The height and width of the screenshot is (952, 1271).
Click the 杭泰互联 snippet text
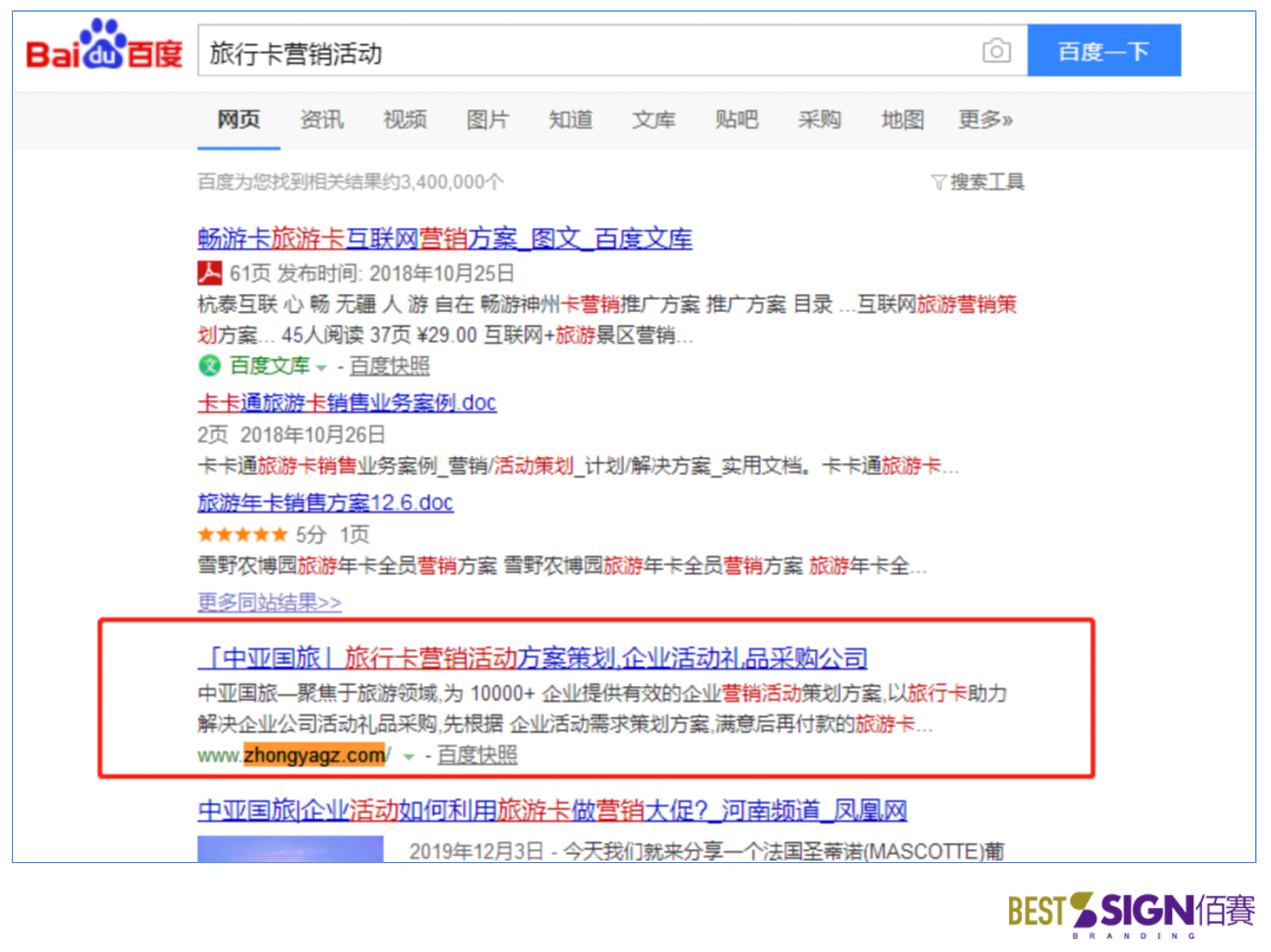click(x=607, y=320)
